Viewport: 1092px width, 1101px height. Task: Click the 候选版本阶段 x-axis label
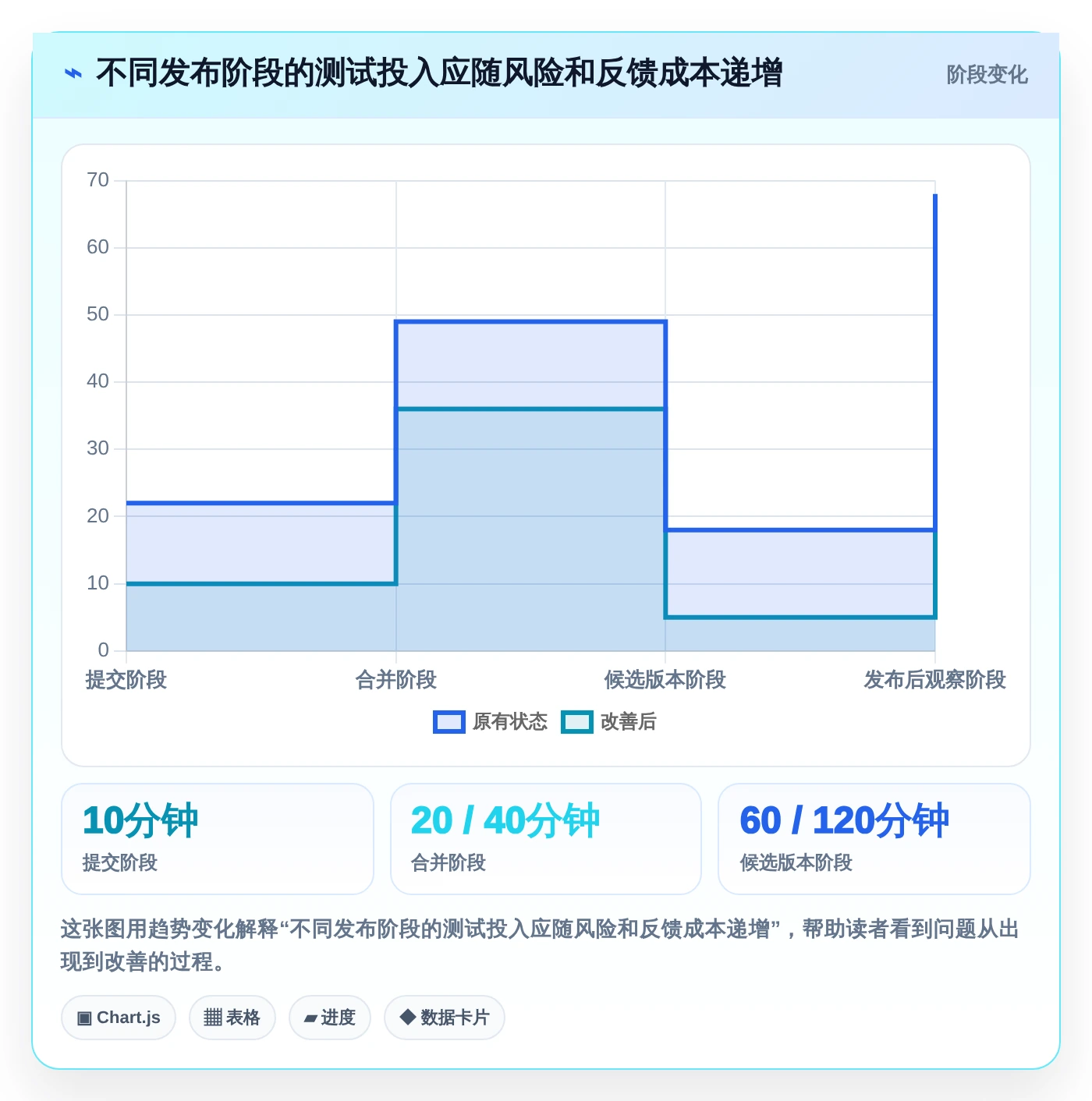tap(665, 680)
